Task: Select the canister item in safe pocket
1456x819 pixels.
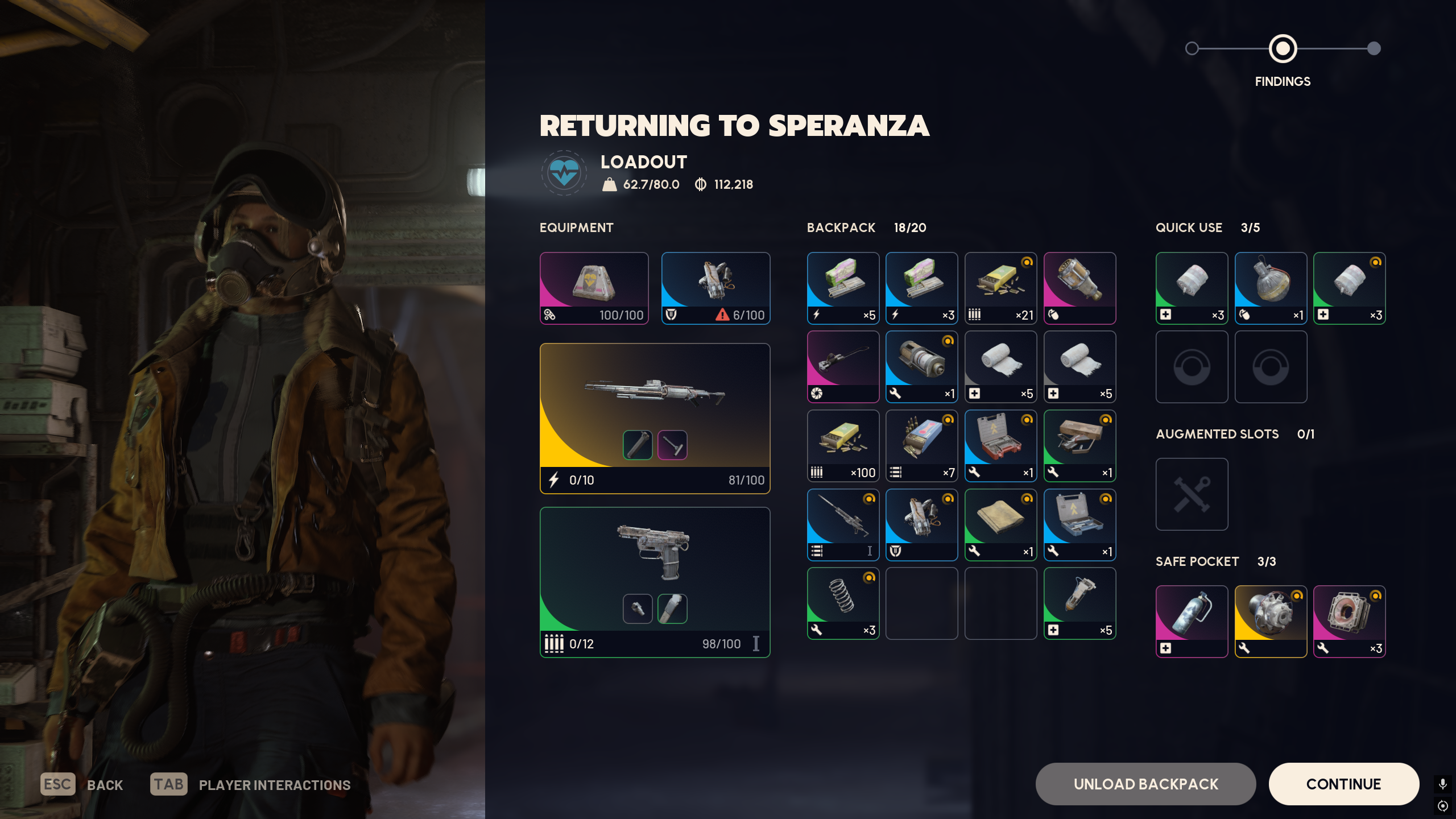Action: (1192, 622)
